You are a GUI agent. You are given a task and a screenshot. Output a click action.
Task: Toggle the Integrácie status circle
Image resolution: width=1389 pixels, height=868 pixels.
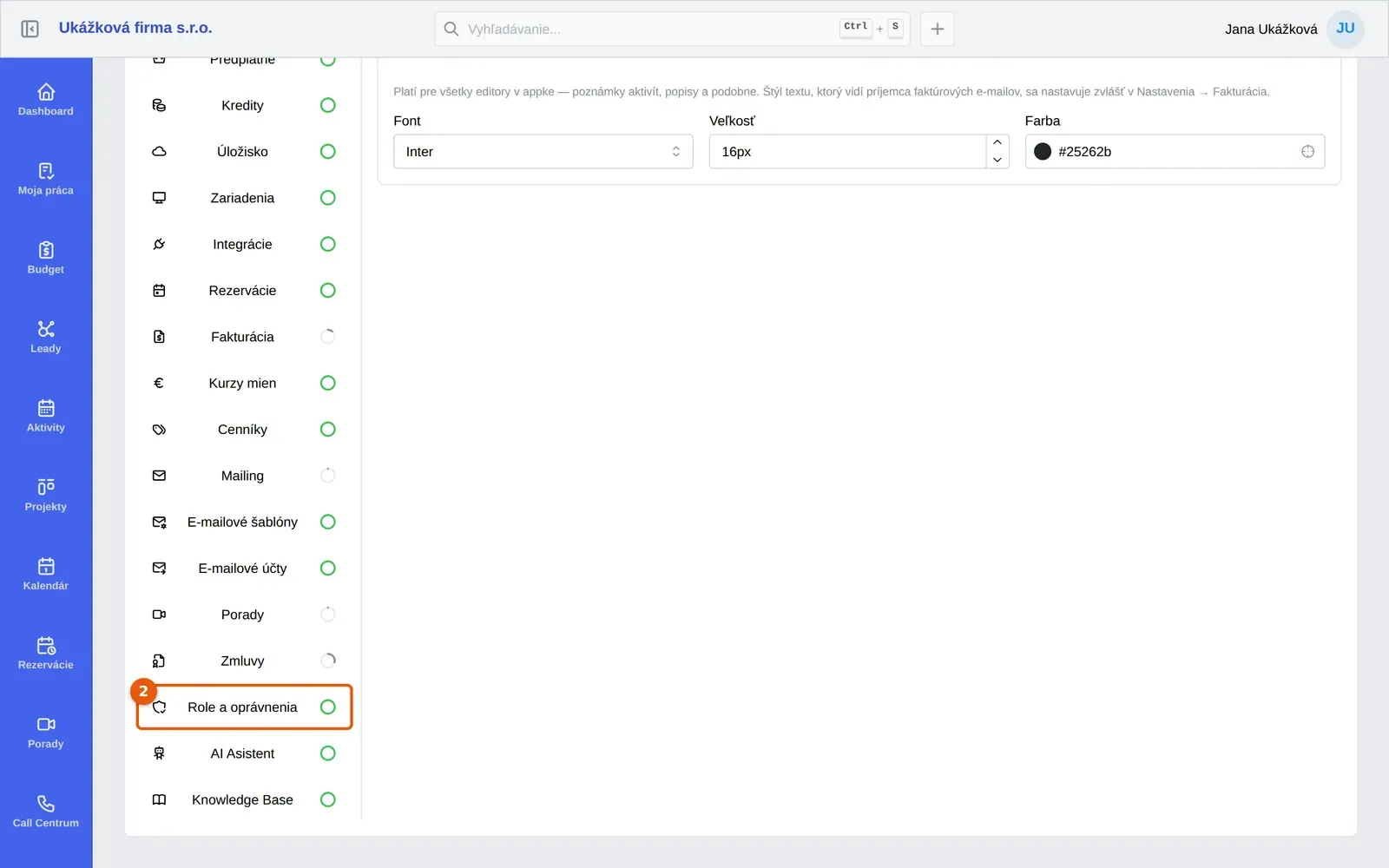tap(327, 244)
